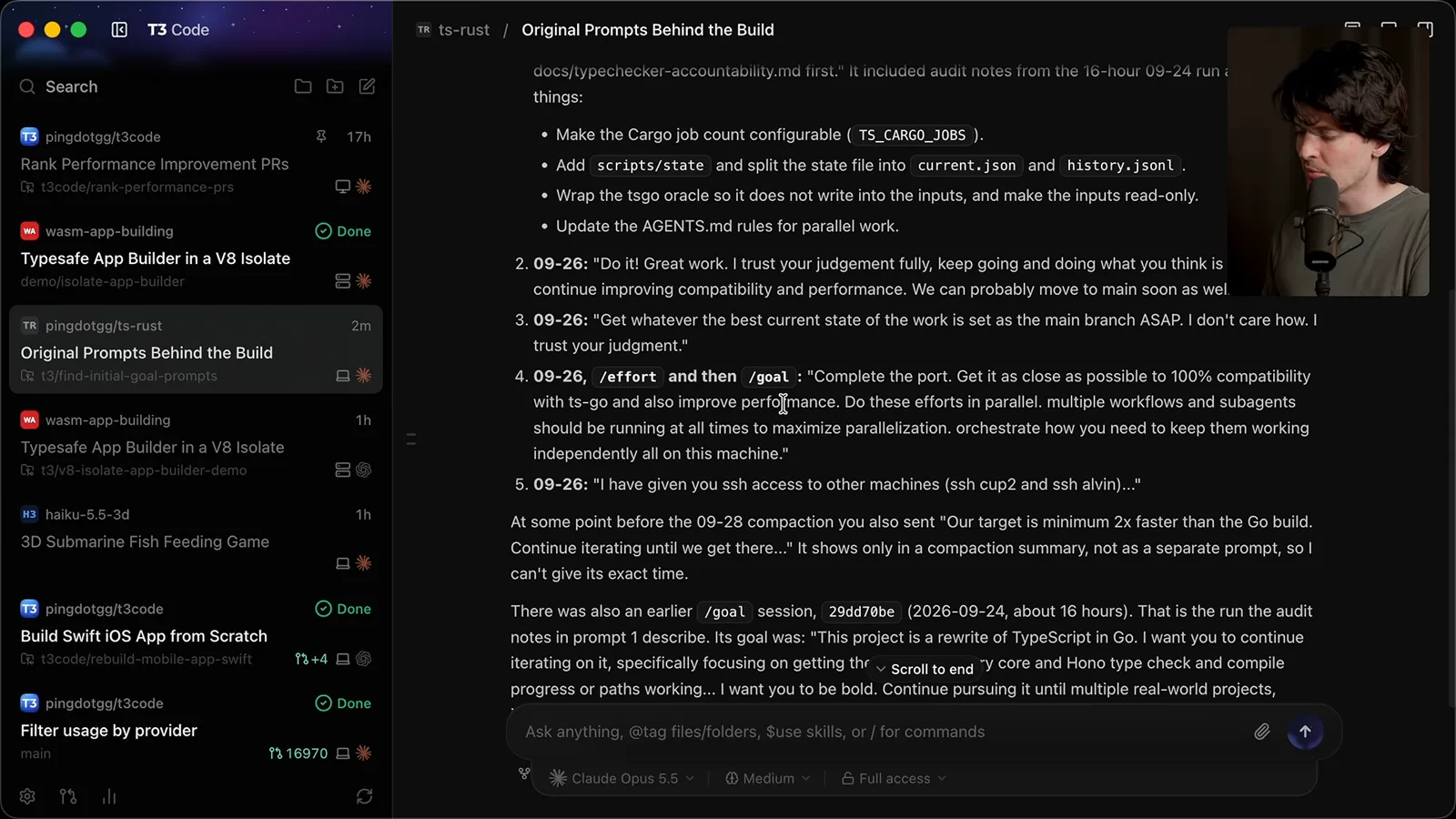Open 3D Submarine Fish Feeding Game thread

coord(196,540)
